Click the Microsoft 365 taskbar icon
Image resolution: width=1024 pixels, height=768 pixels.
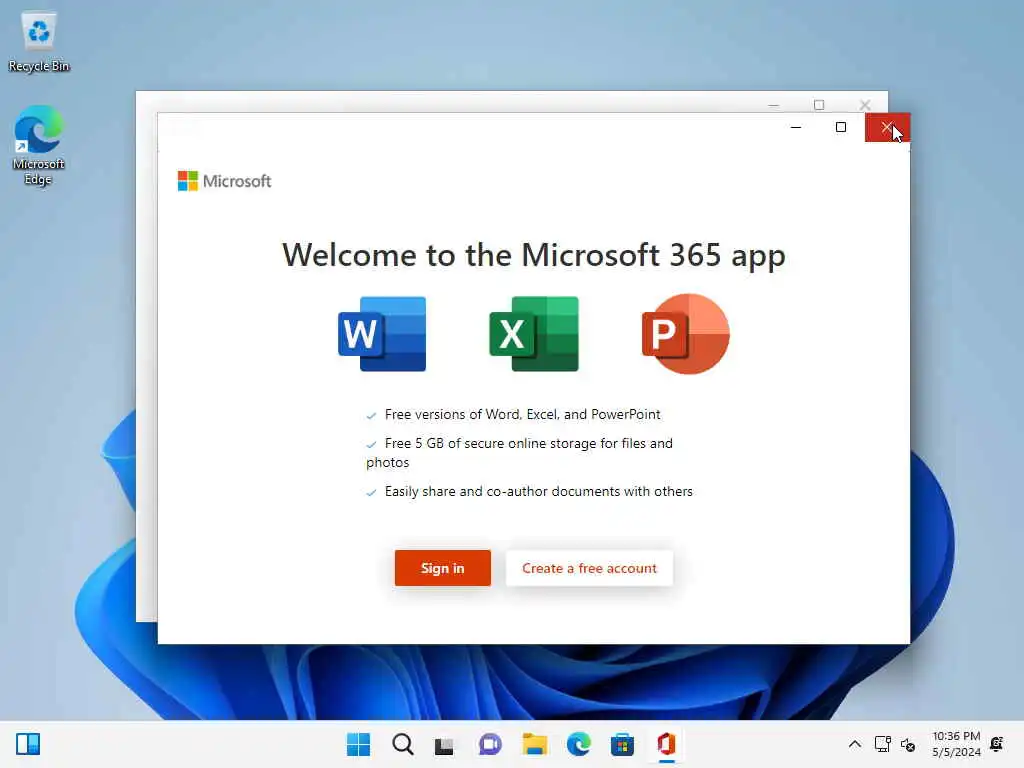coord(666,744)
